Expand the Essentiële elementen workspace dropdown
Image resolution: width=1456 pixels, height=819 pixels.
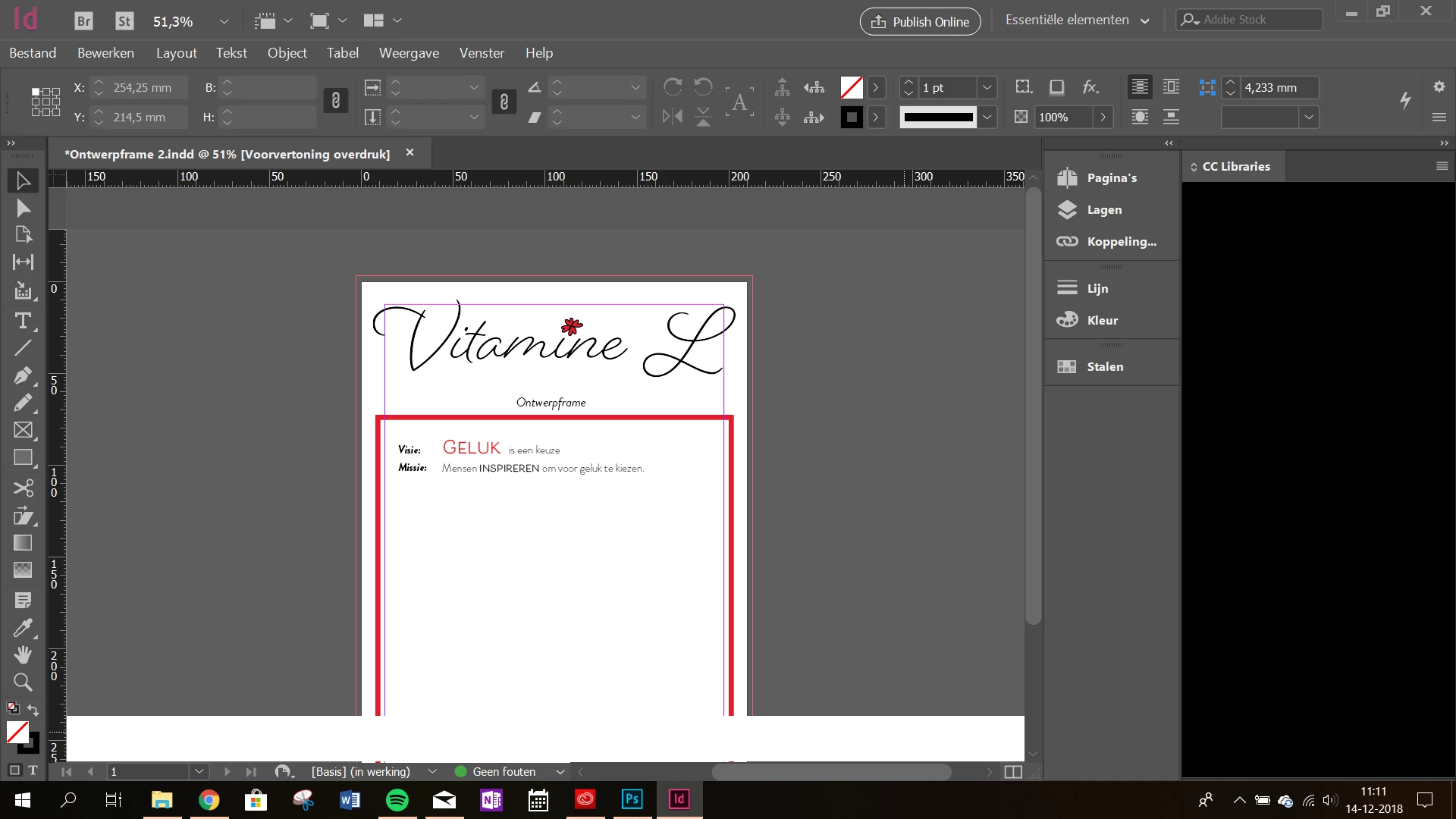[x=1144, y=21]
